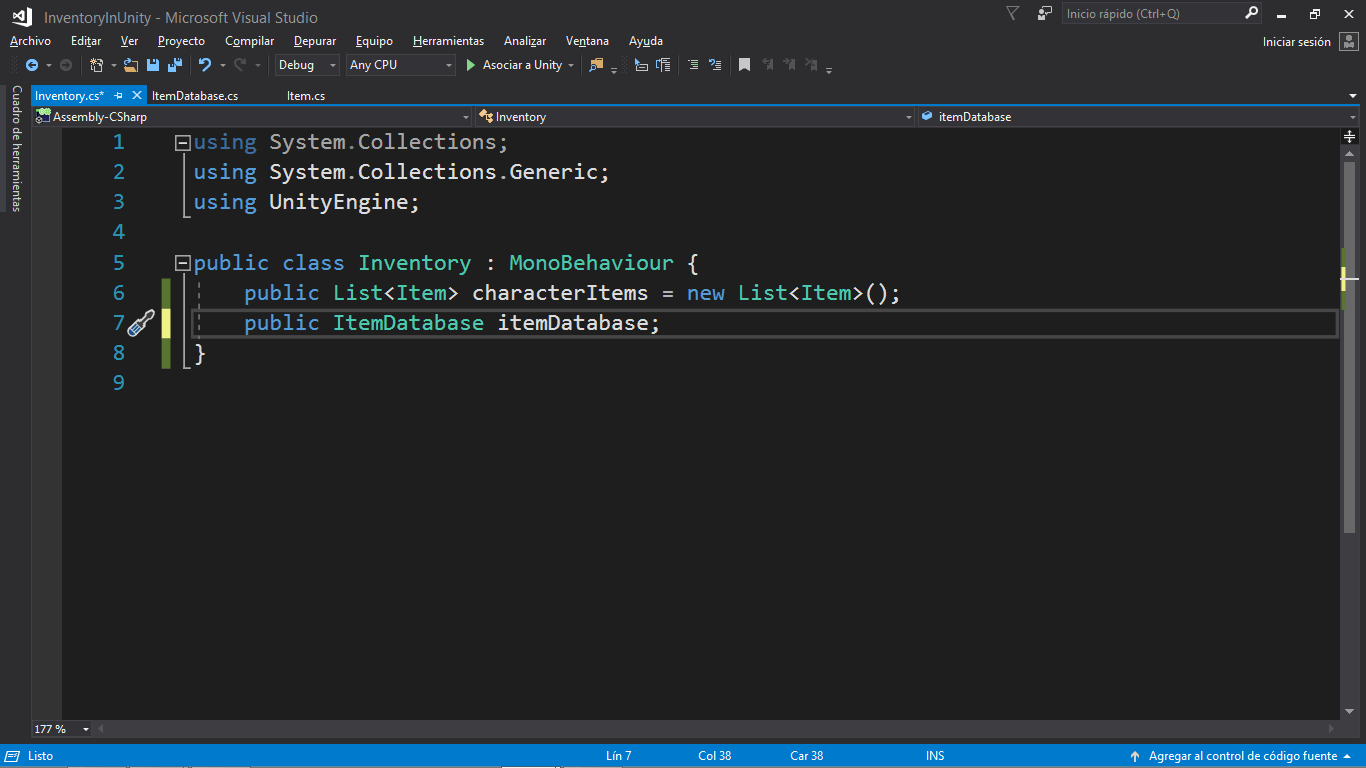Click the Open File folder icon

point(130,65)
